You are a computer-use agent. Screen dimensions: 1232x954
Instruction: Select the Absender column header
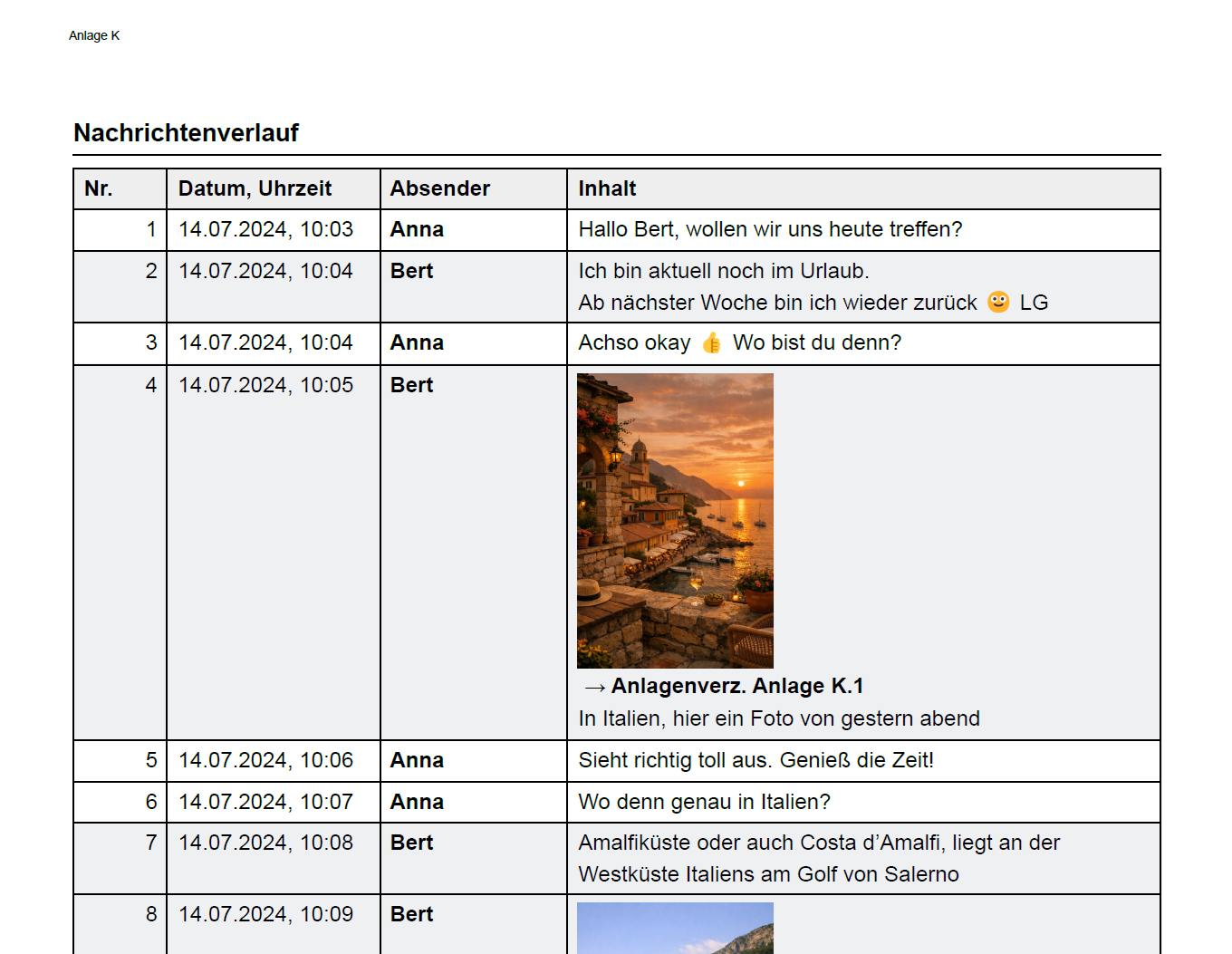(x=440, y=188)
